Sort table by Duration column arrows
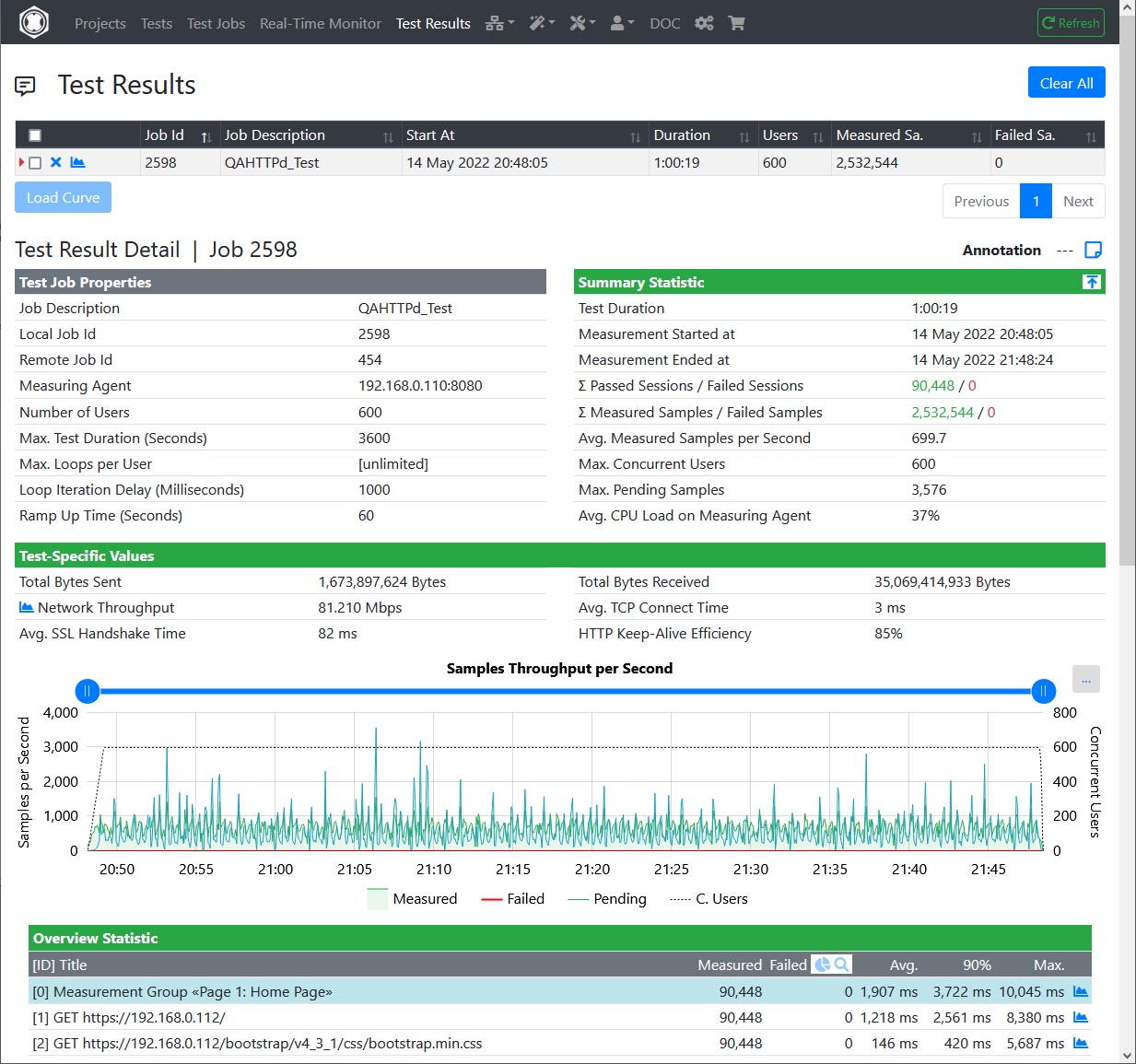The height and width of the screenshot is (1064, 1136). click(x=744, y=136)
